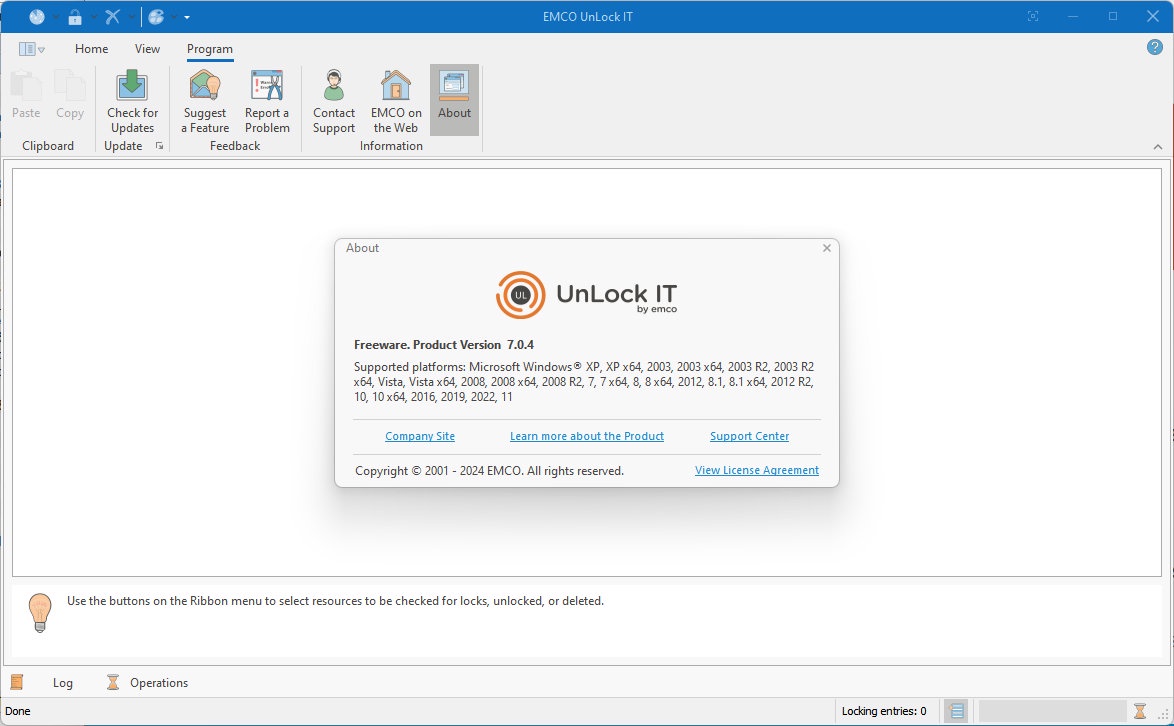The image size is (1174, 726).
Task: Click the About ribbon button
Action: 454,100
